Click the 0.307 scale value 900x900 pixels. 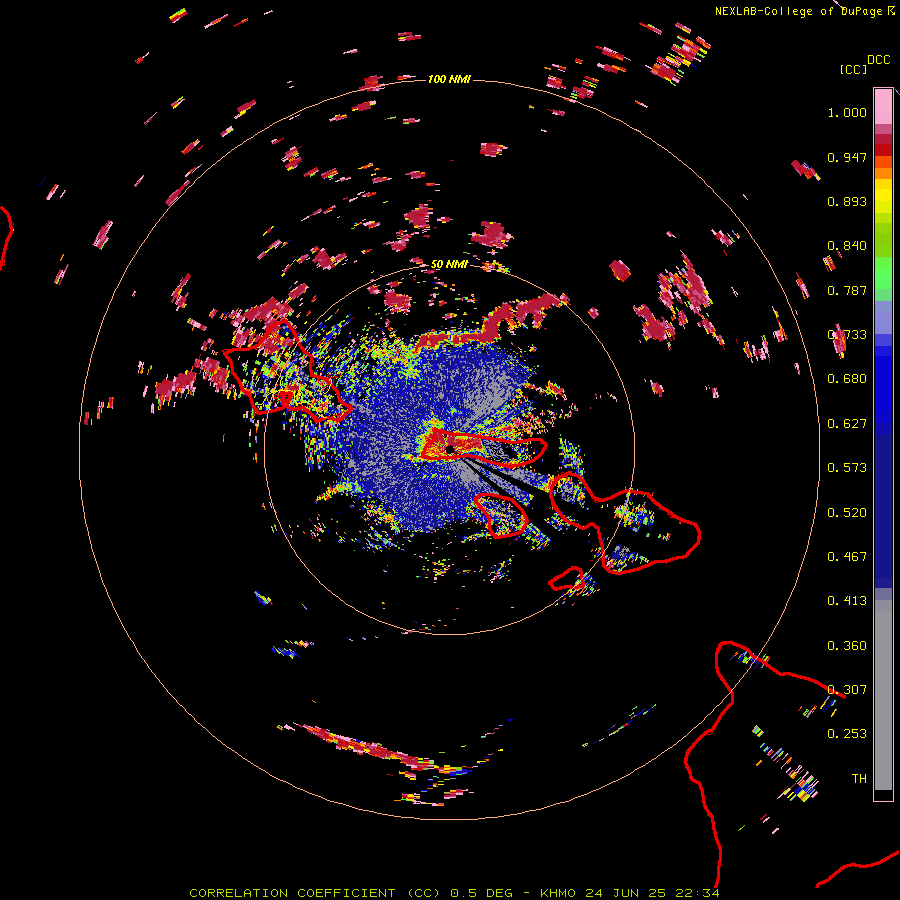847,690
